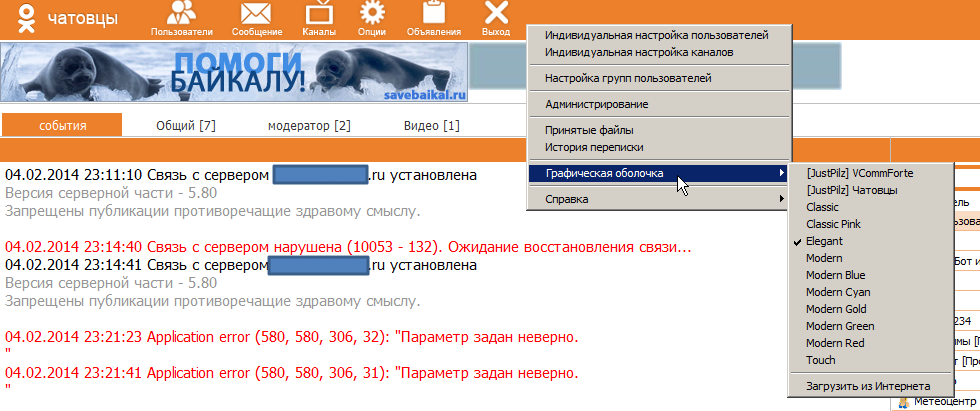Switch to the модератор [2] tab
This screenshot has width=980, height=411.
[309, 125]
